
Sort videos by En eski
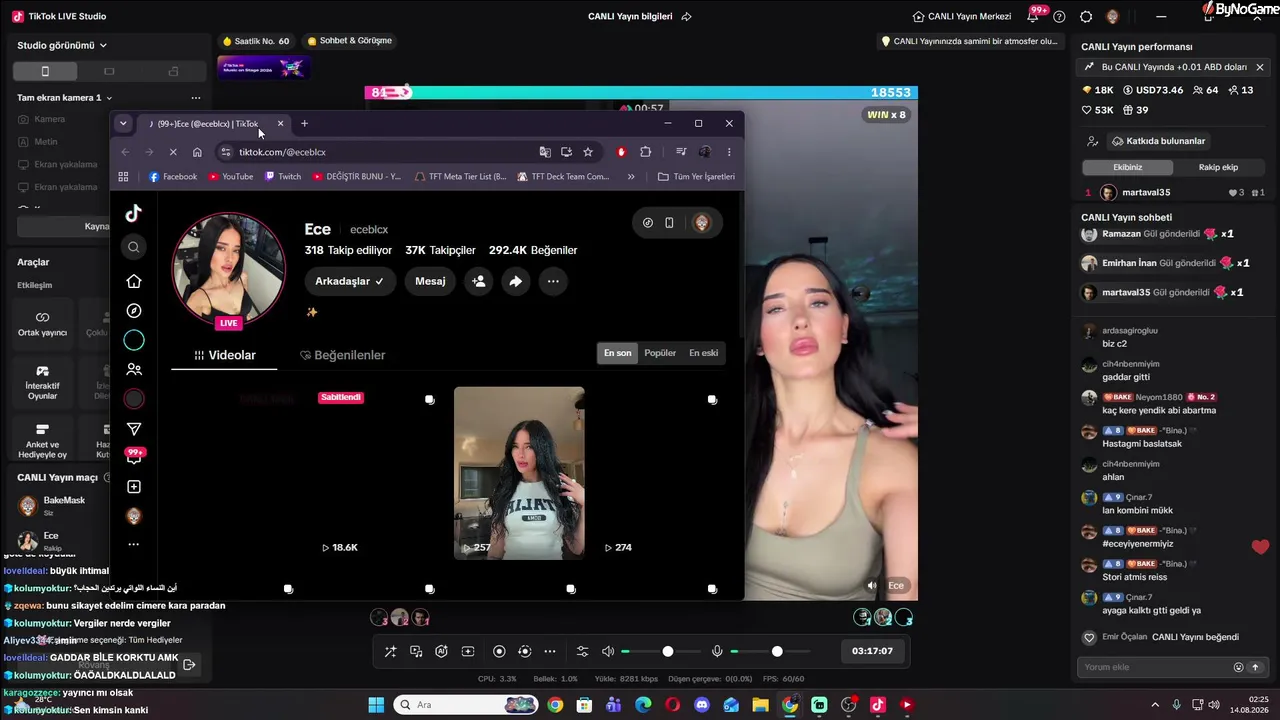[704, 353]
